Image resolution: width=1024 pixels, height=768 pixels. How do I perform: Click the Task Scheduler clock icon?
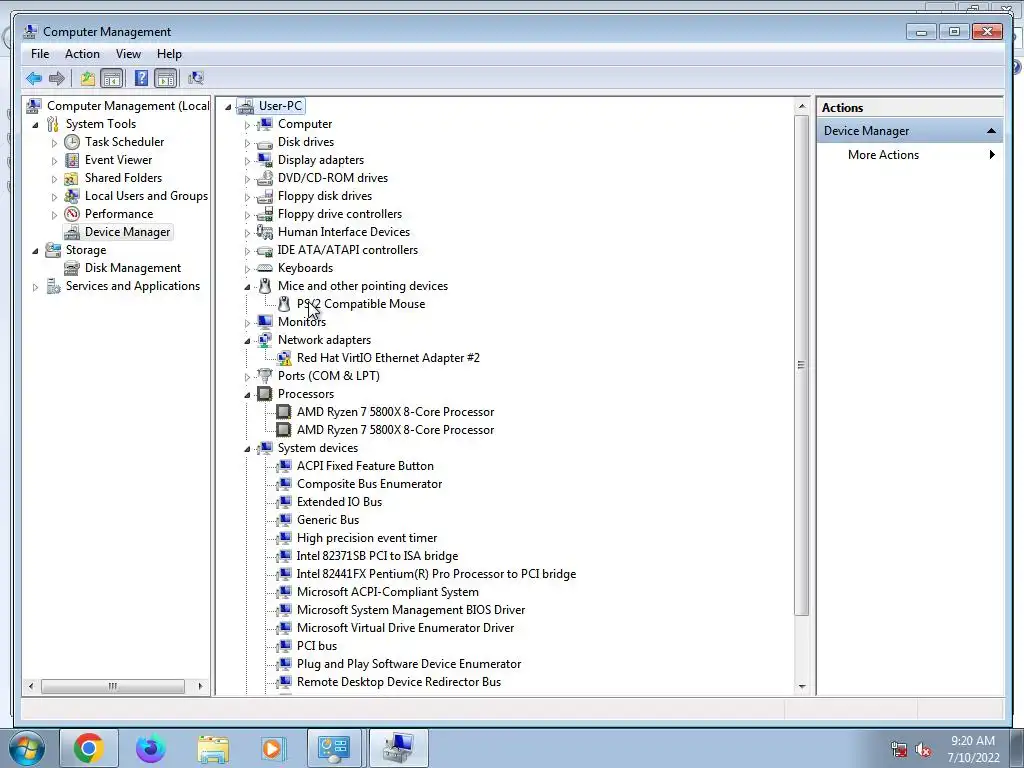coord(72,142)
